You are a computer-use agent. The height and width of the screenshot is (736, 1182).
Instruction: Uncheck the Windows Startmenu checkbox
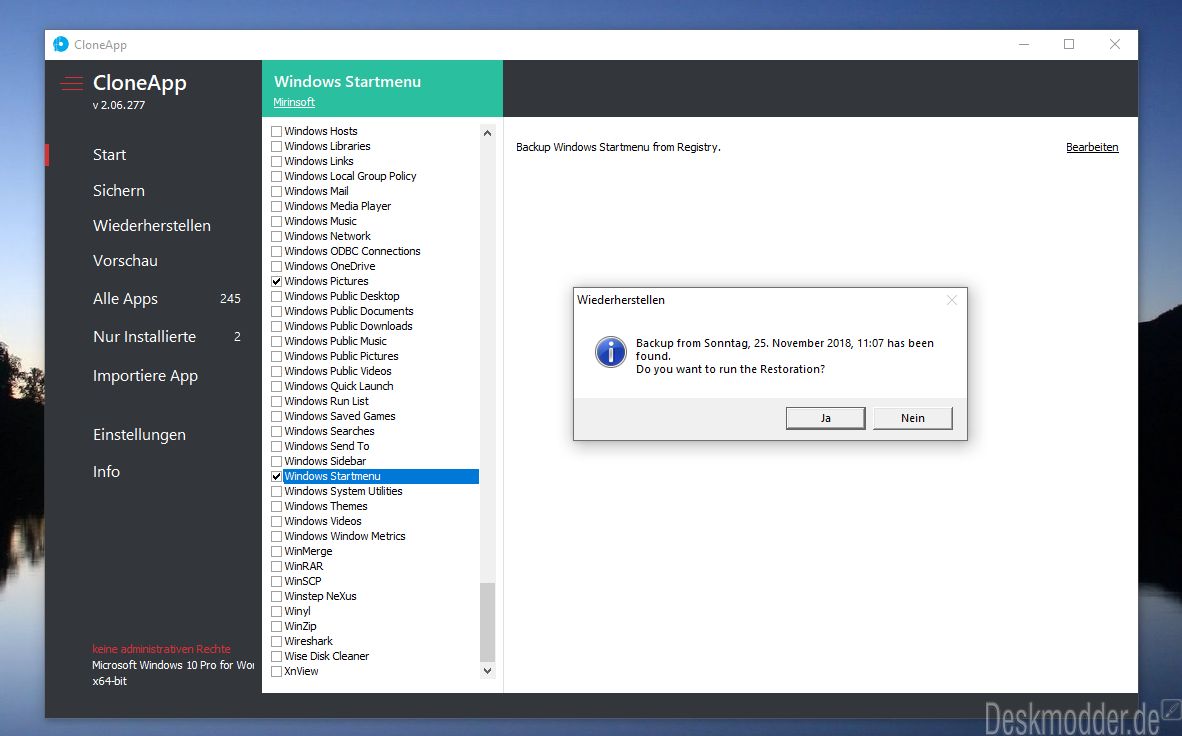277,477
